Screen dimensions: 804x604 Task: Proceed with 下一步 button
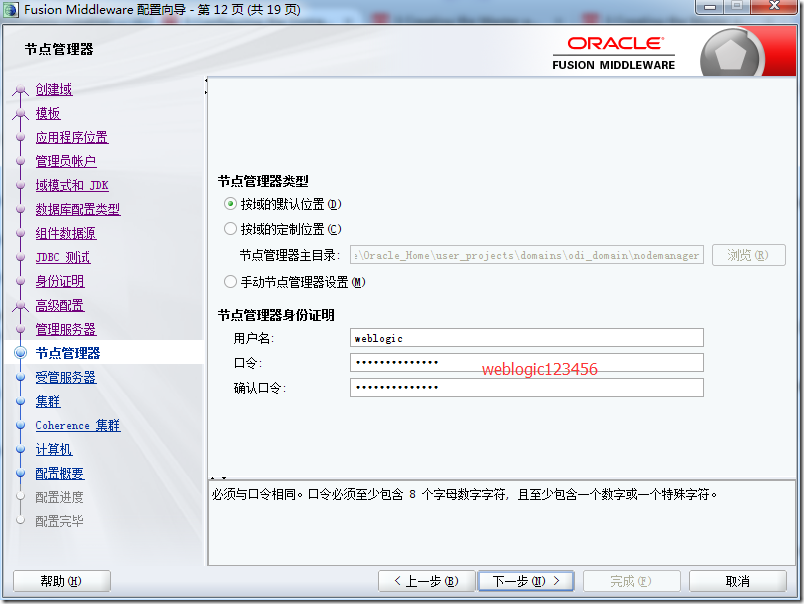coord(526,581)
